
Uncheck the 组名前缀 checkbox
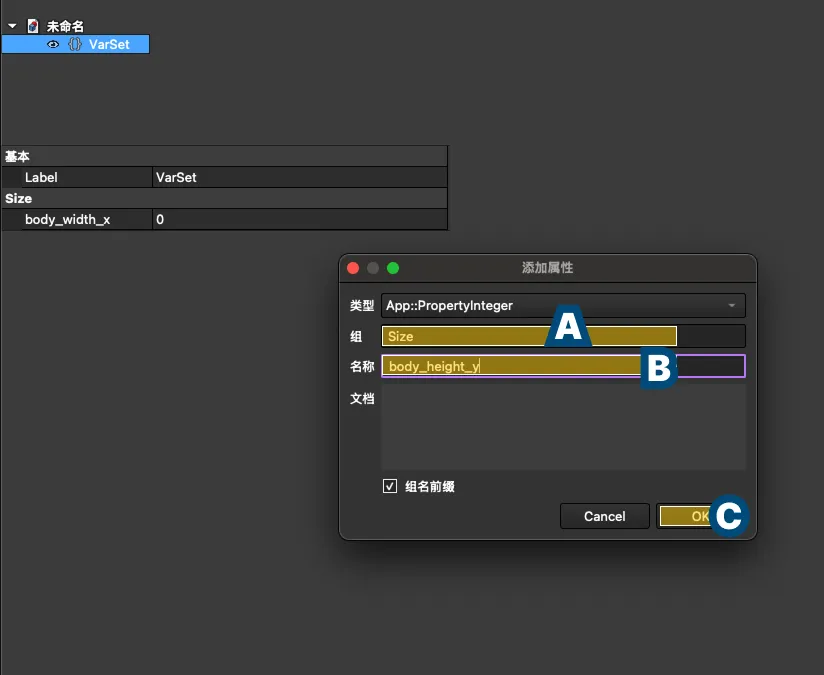tap(390, 487)
